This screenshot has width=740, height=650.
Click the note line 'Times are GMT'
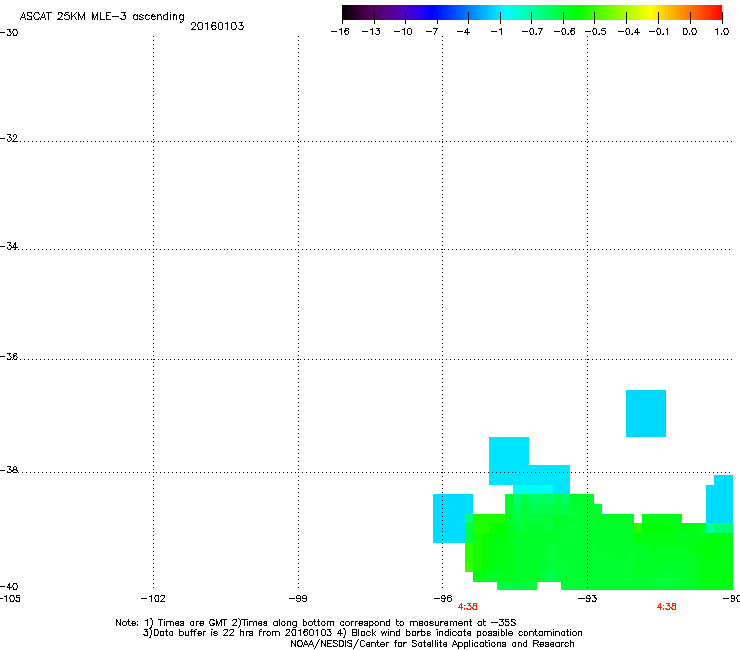point(316,623)
